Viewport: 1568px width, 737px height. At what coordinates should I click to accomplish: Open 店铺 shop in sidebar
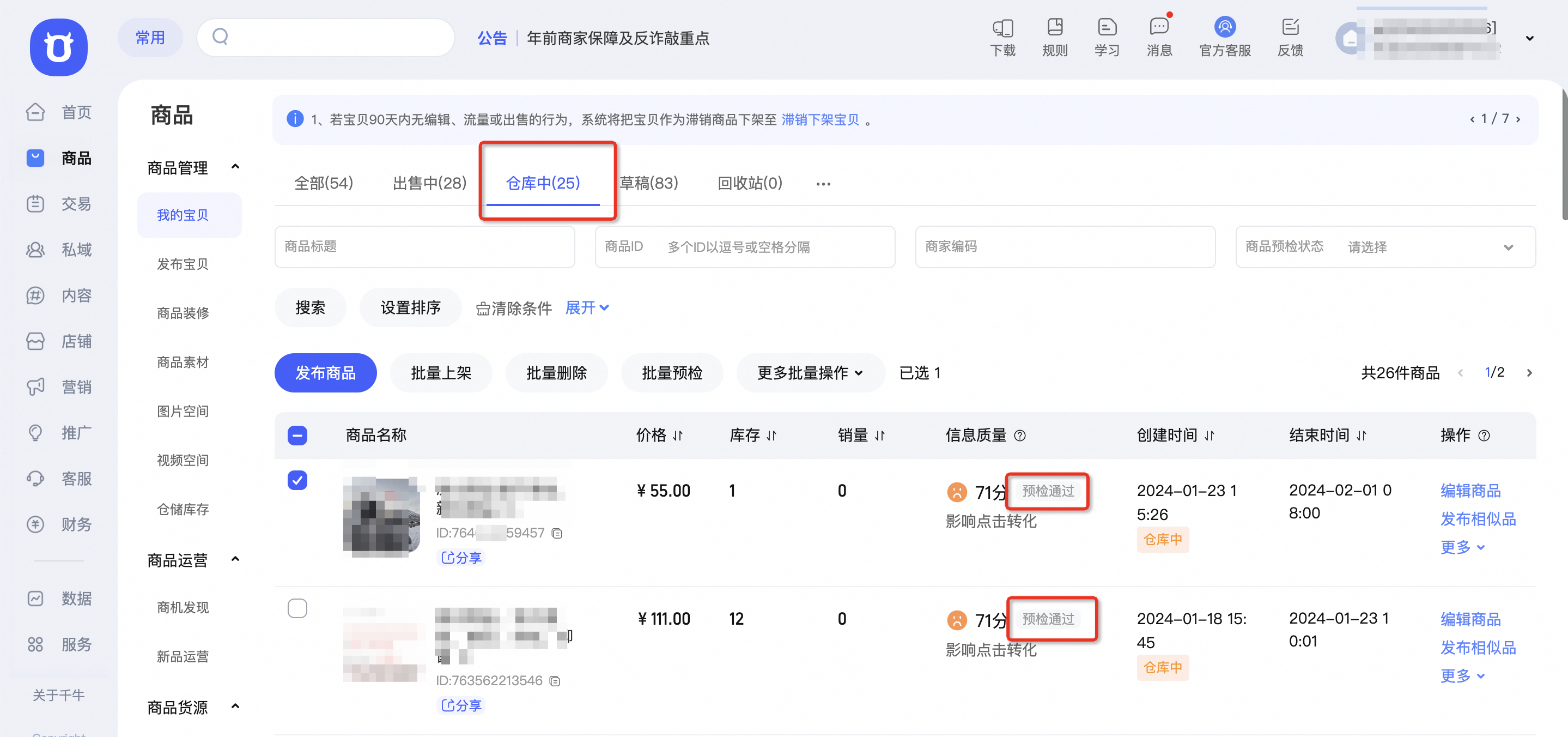point(59,341)
